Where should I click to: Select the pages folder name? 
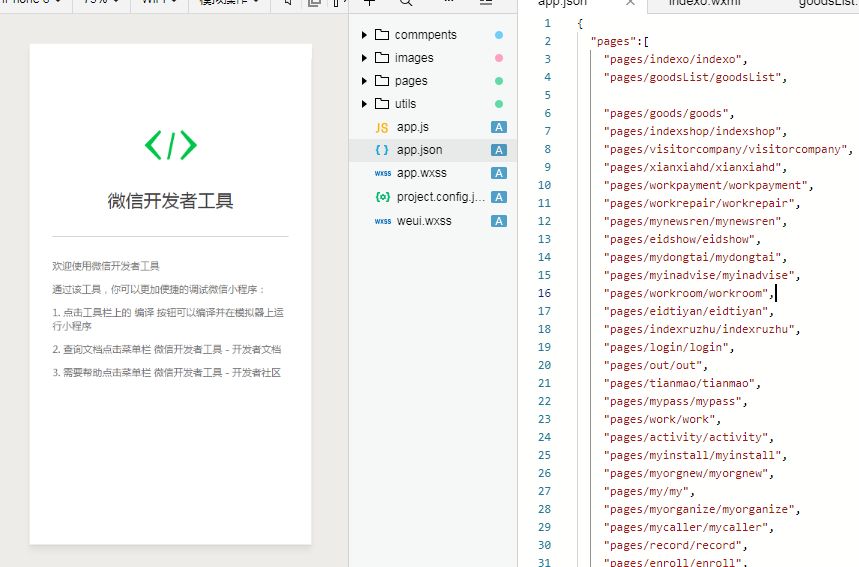pos(411,81)
